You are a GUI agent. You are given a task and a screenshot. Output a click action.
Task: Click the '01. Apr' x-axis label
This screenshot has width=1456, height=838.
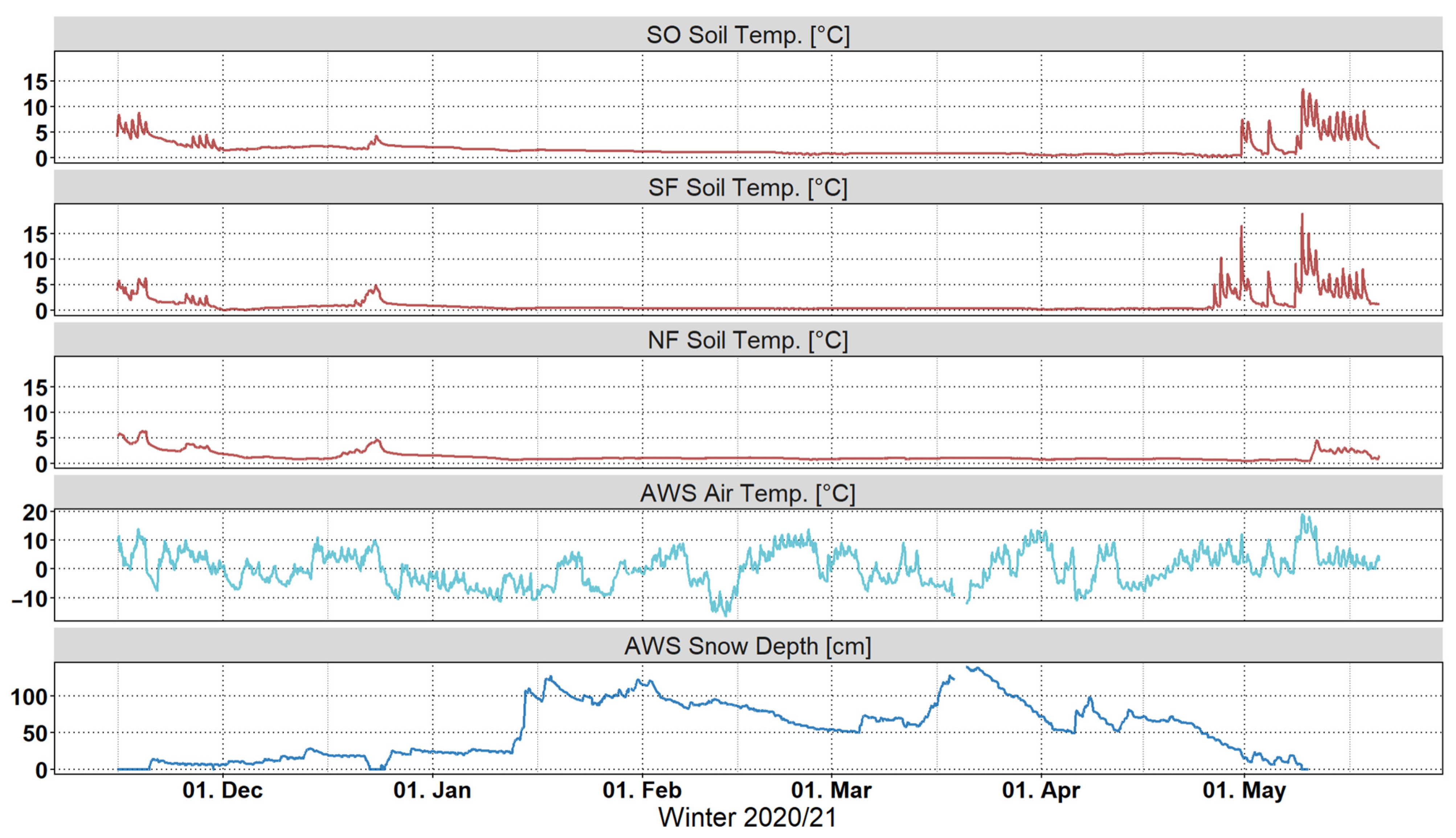pyautogui.click(x=1041, y=790)
